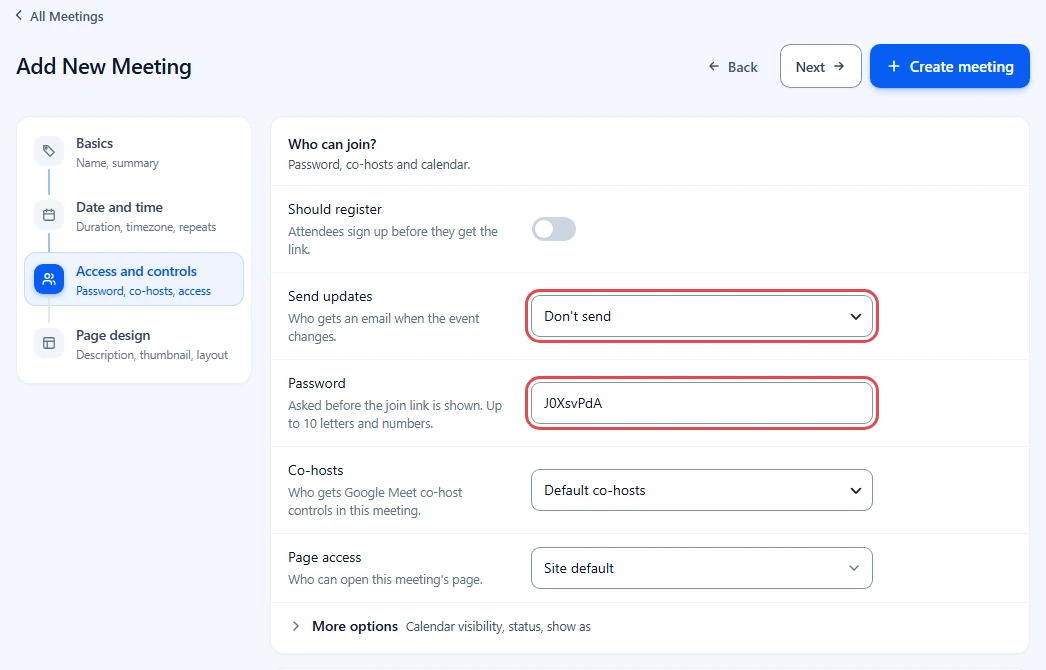Click the plus icon on Create meeting
Screen dimensions: 1046x670
[x=894, y=66]
